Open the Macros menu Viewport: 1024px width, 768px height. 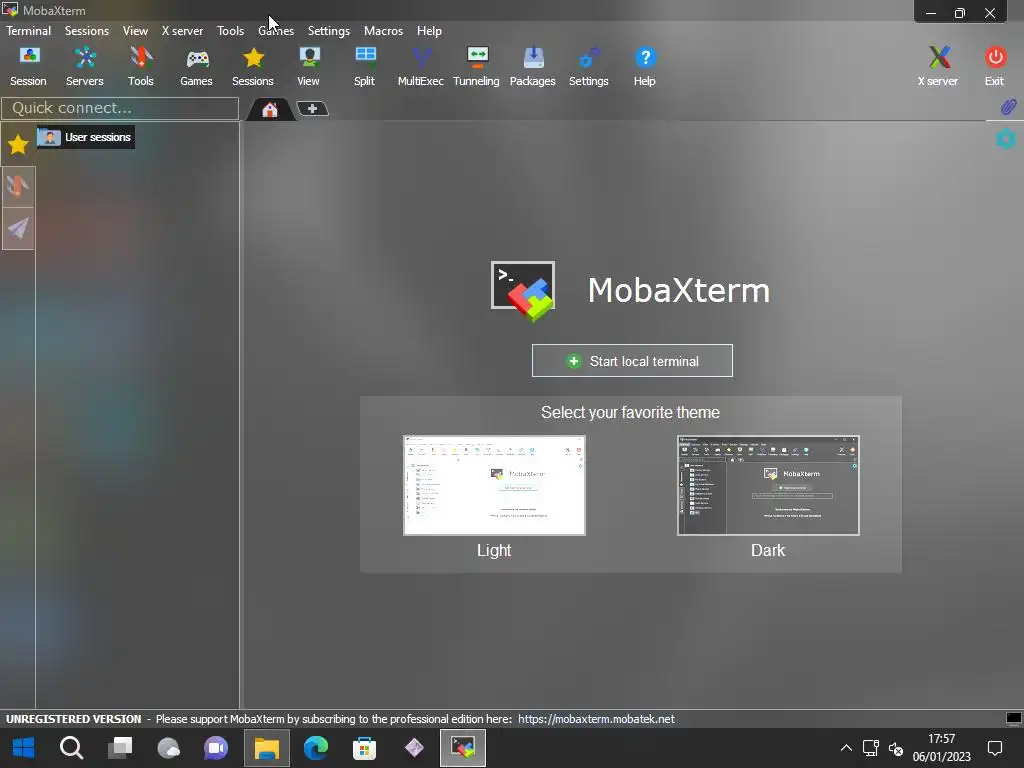(383, 31)
